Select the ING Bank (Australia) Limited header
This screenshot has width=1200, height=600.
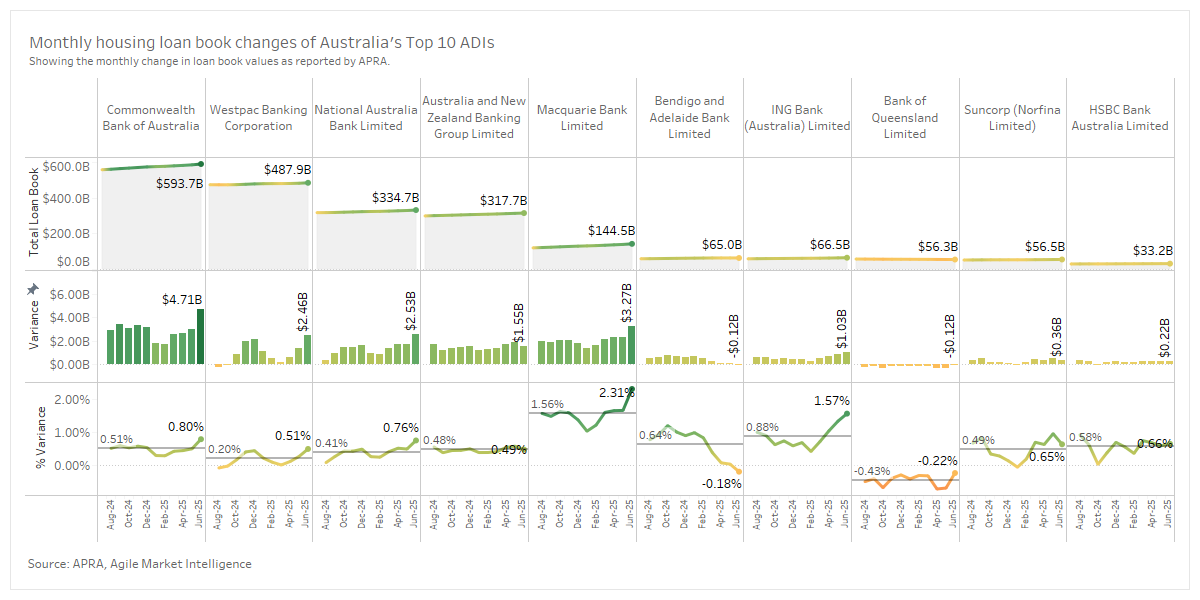coord(797,118)
